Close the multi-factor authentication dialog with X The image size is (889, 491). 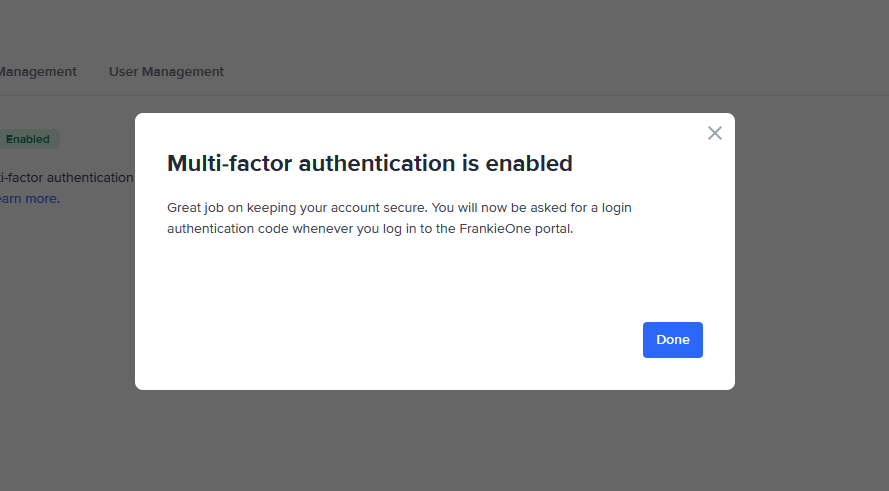[714, 133]
